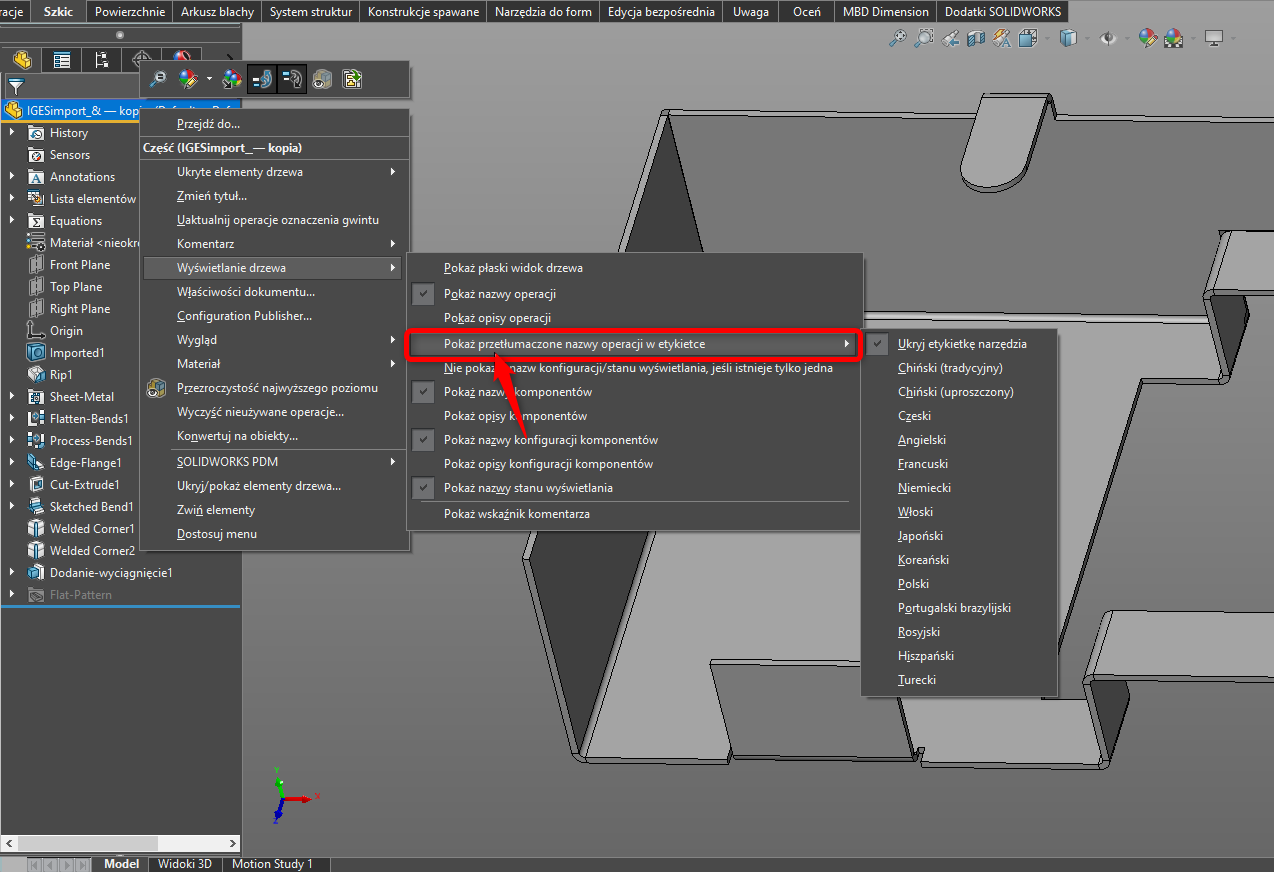Activate the Section View tool
This screenshot has height=872, width=1274.
pyautogui.click(x=976, y=38)
